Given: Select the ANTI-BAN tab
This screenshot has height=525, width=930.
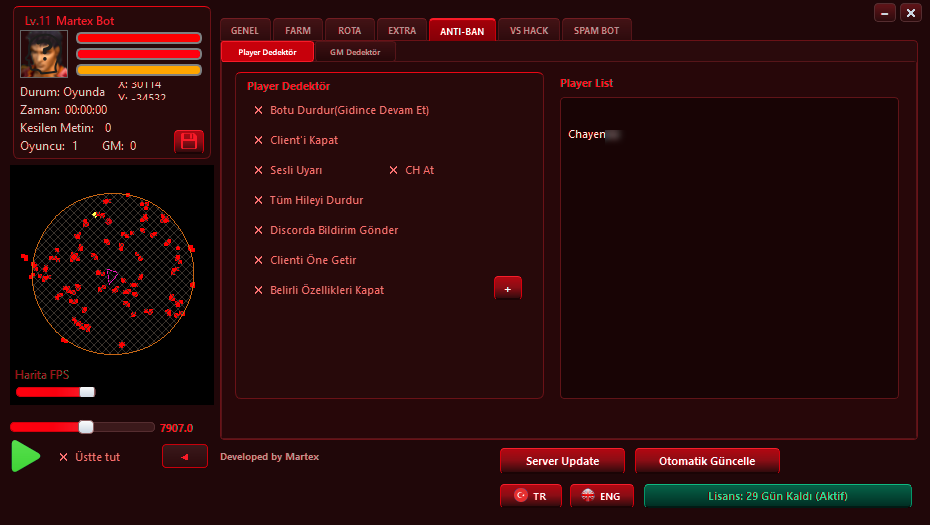Looking at the screenshot, I should tap(462, 30).
